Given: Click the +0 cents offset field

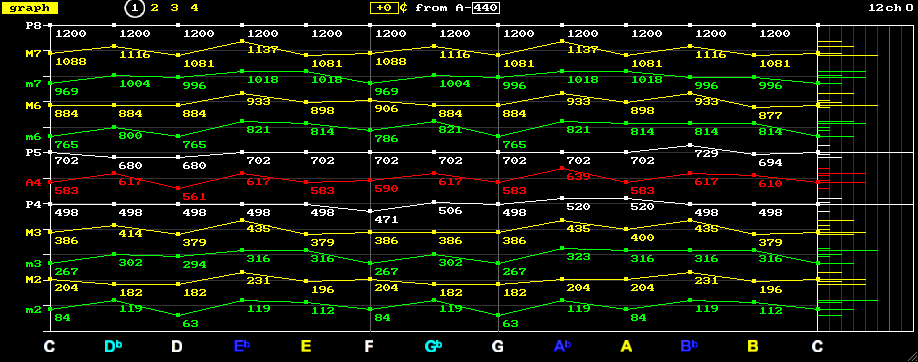Looking at the screenshot, I should pos(384,8).
